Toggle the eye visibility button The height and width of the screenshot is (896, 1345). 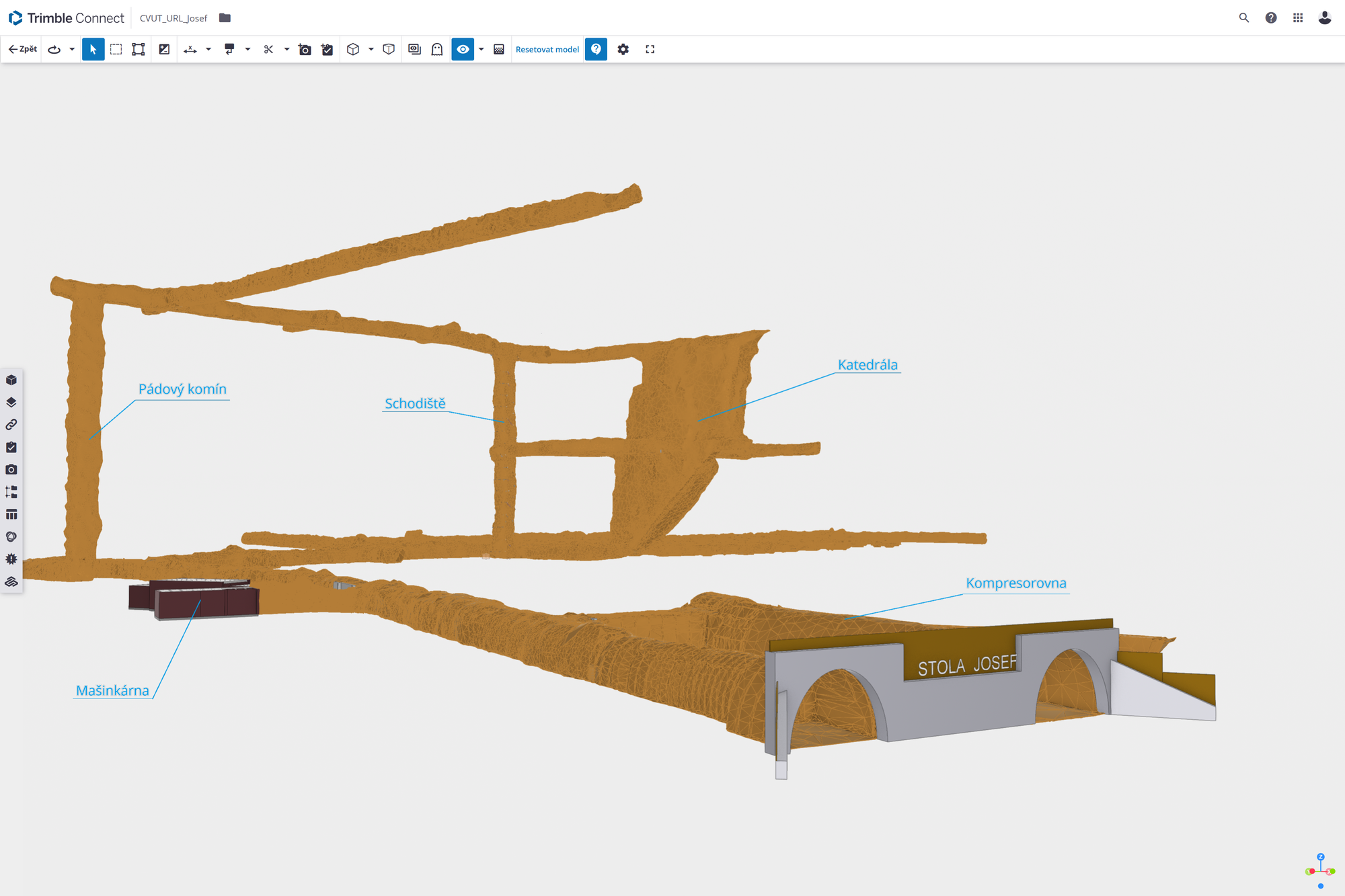click(x=463, y=49)
